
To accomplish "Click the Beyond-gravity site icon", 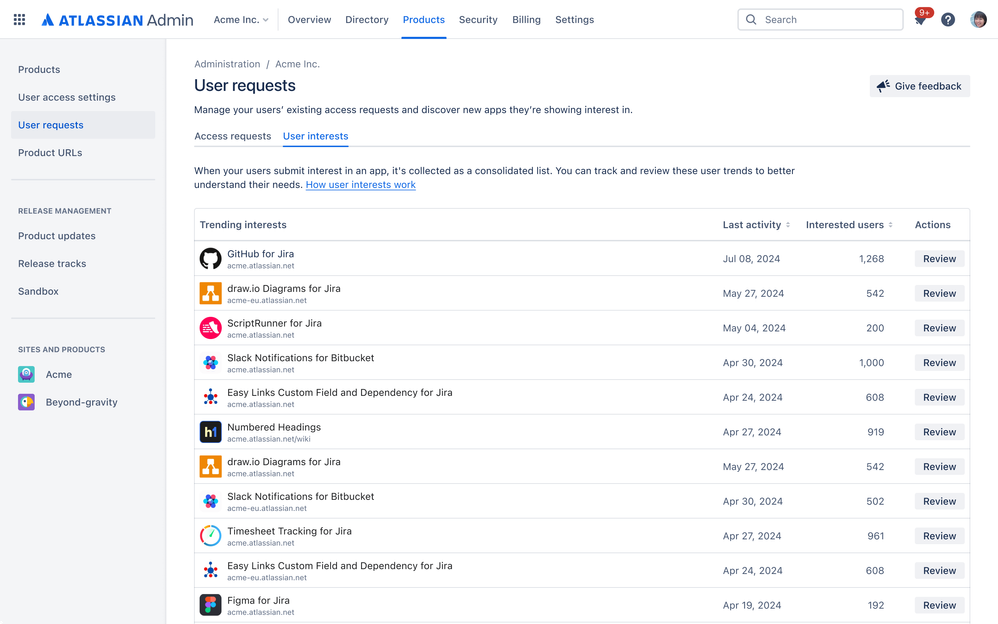I will pyautogui.click(x=26, y=402).
